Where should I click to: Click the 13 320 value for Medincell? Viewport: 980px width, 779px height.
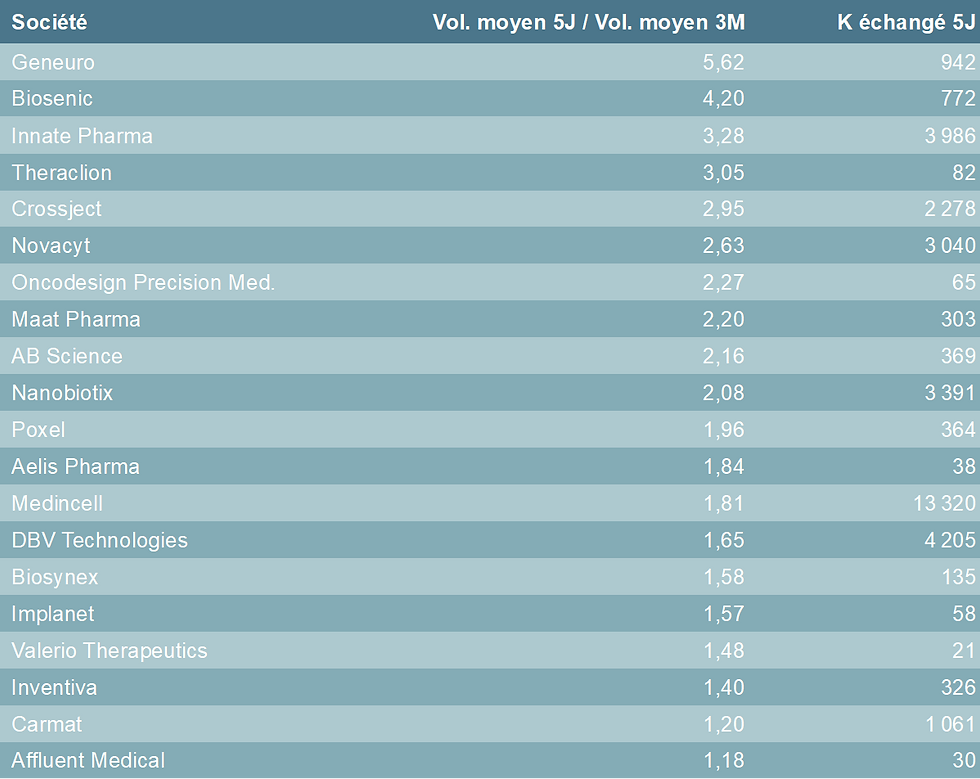pos(945,503)
